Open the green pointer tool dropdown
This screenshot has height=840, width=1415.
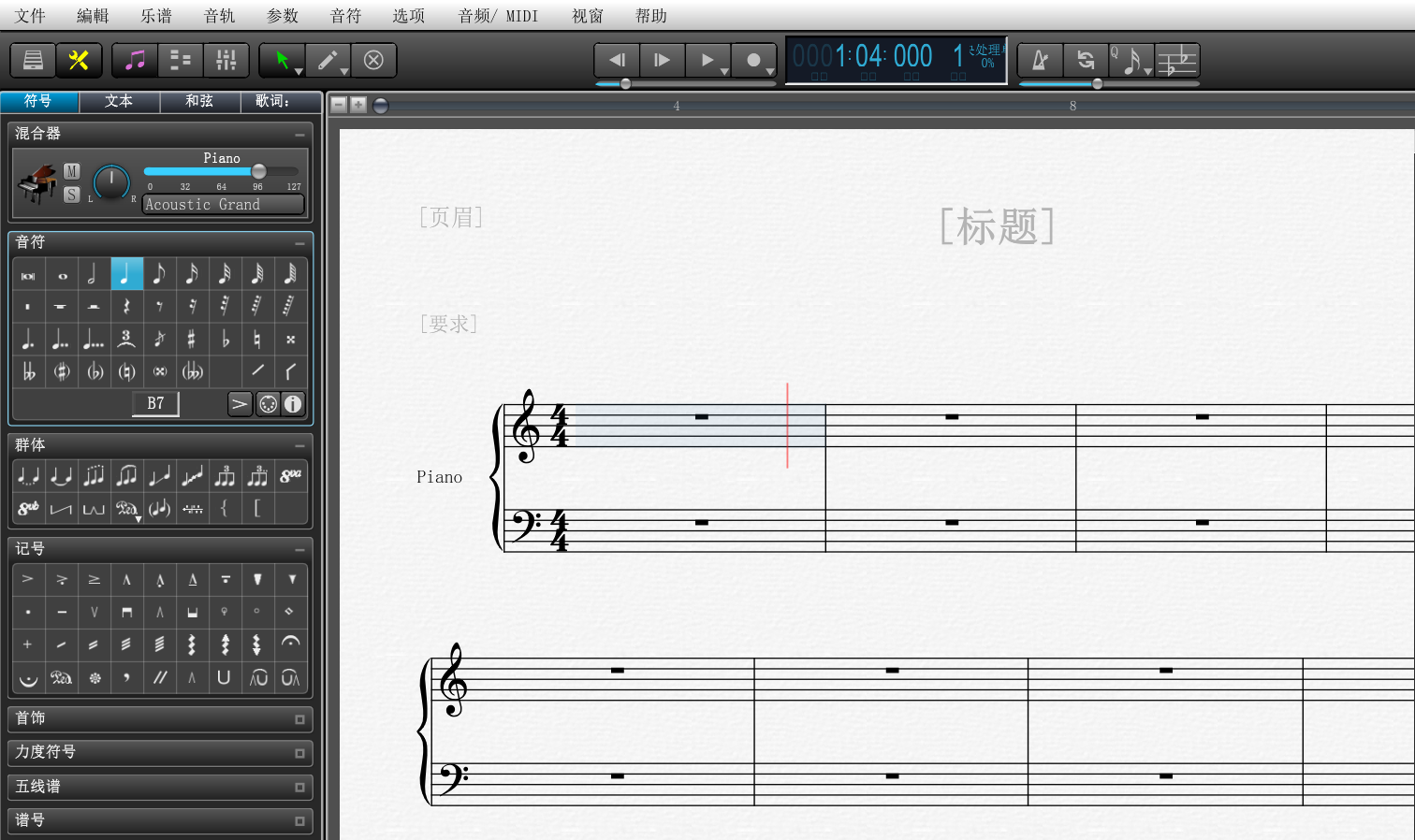click(299, 71)
